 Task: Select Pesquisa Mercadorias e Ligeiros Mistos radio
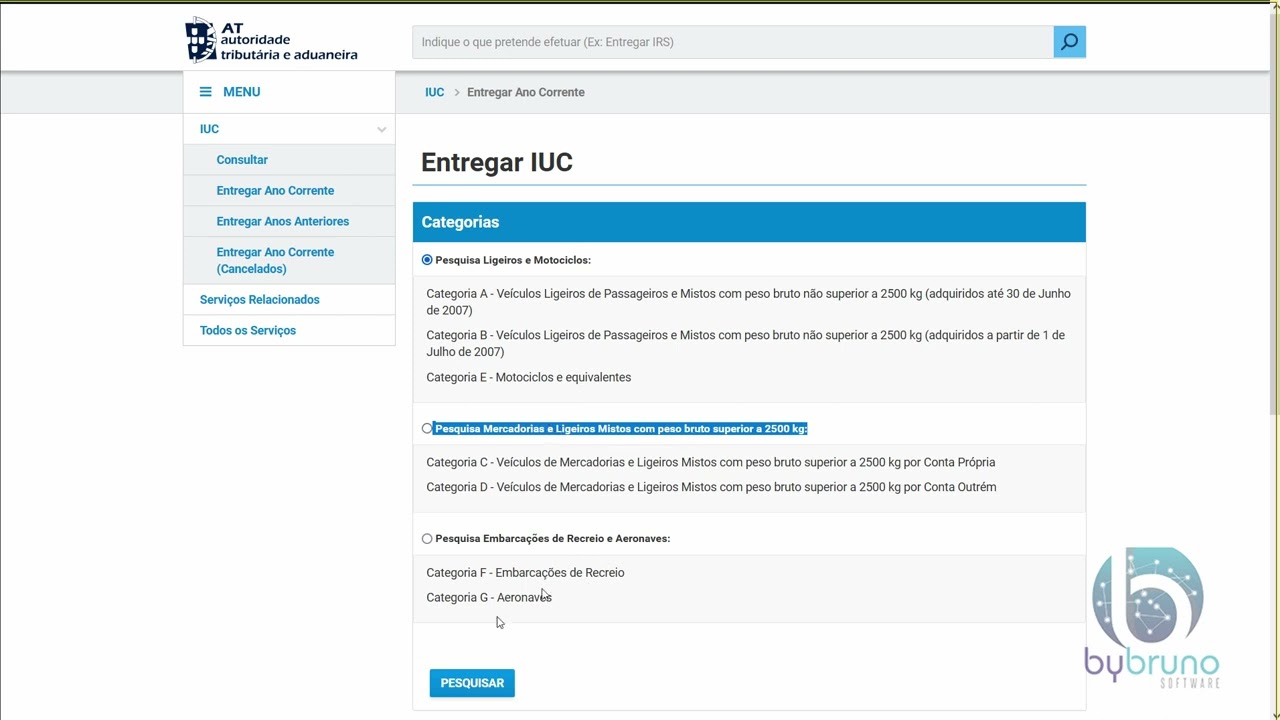(x=427, y=428)
